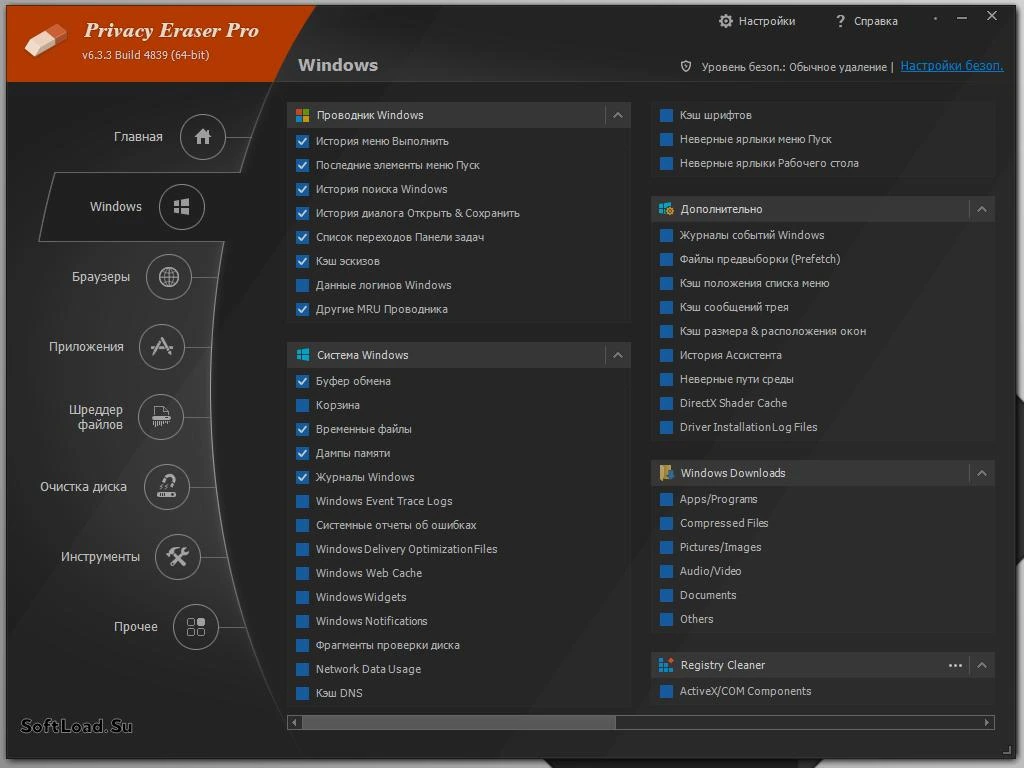Open the Прочее tab label
Viewport: 1024px width, 768px height.
point(136,627)
